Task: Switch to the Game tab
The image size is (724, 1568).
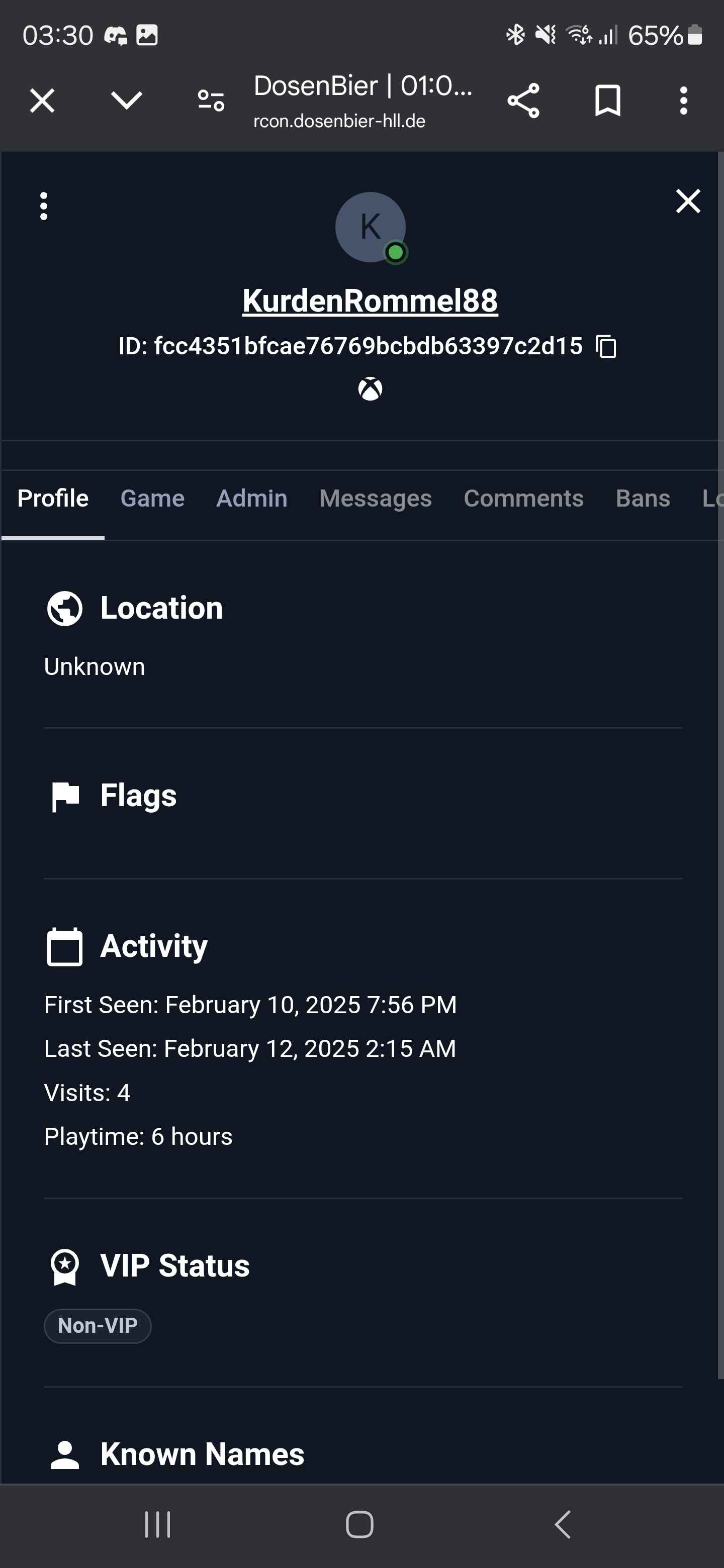Action: click(152, 499)
